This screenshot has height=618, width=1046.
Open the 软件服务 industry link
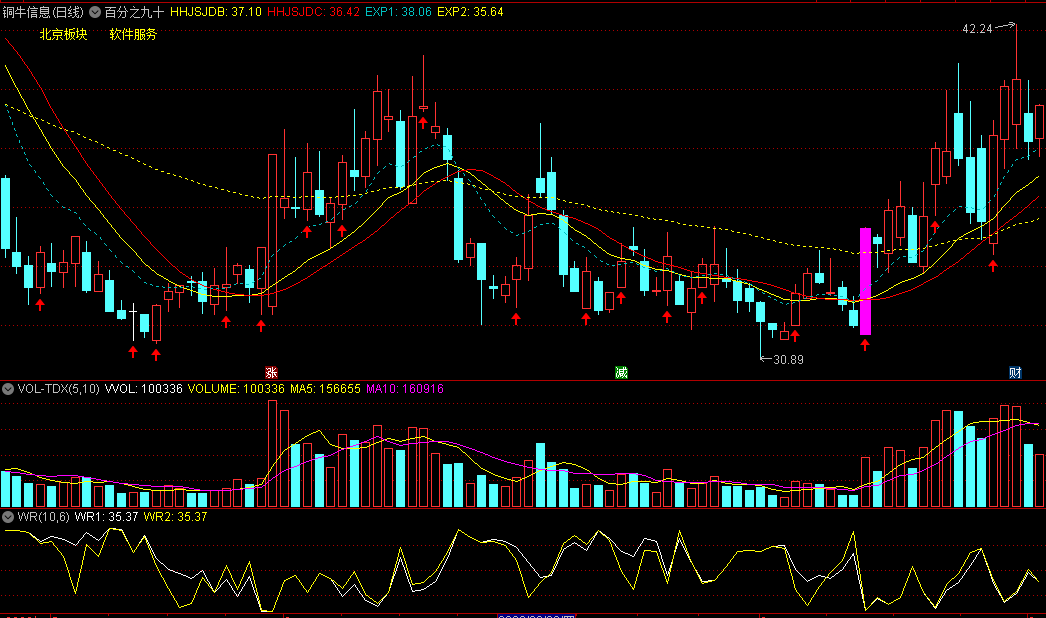pos(133,34)
